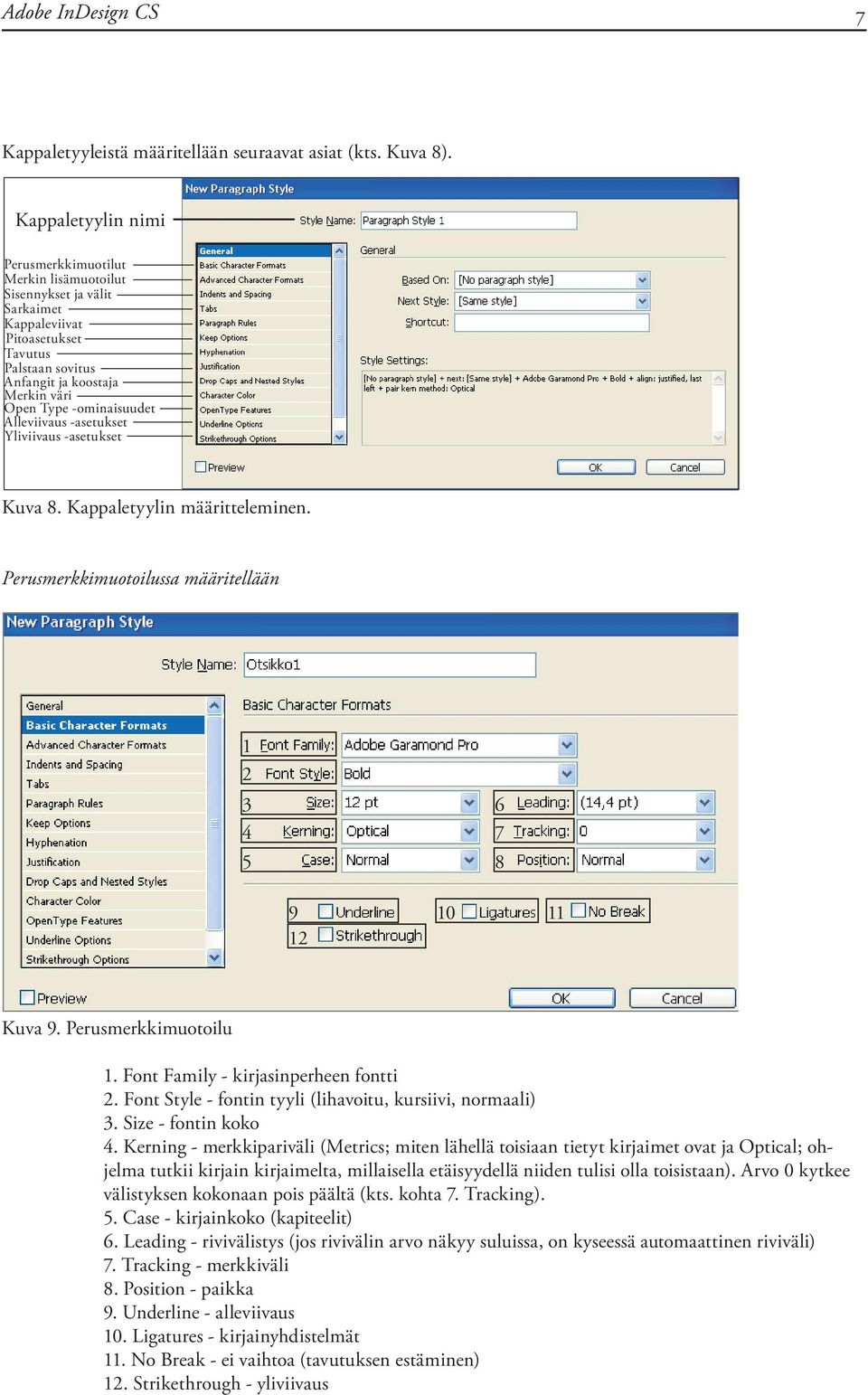Image resolution: width=868 pixels, height=1395 pixels.
Task: Click the category list's up arrow in Otsikko1 dialog
Action: tap(215, 706)
